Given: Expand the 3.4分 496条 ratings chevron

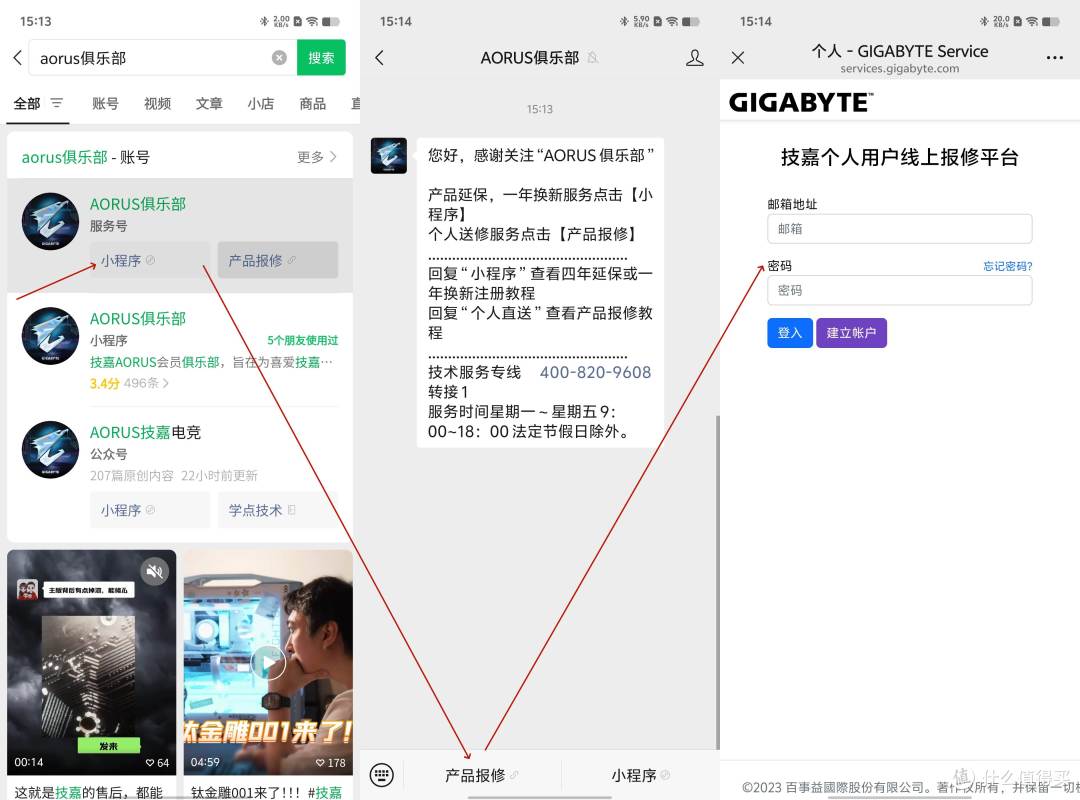Looking at the screenshot, I should click(165, 383).
